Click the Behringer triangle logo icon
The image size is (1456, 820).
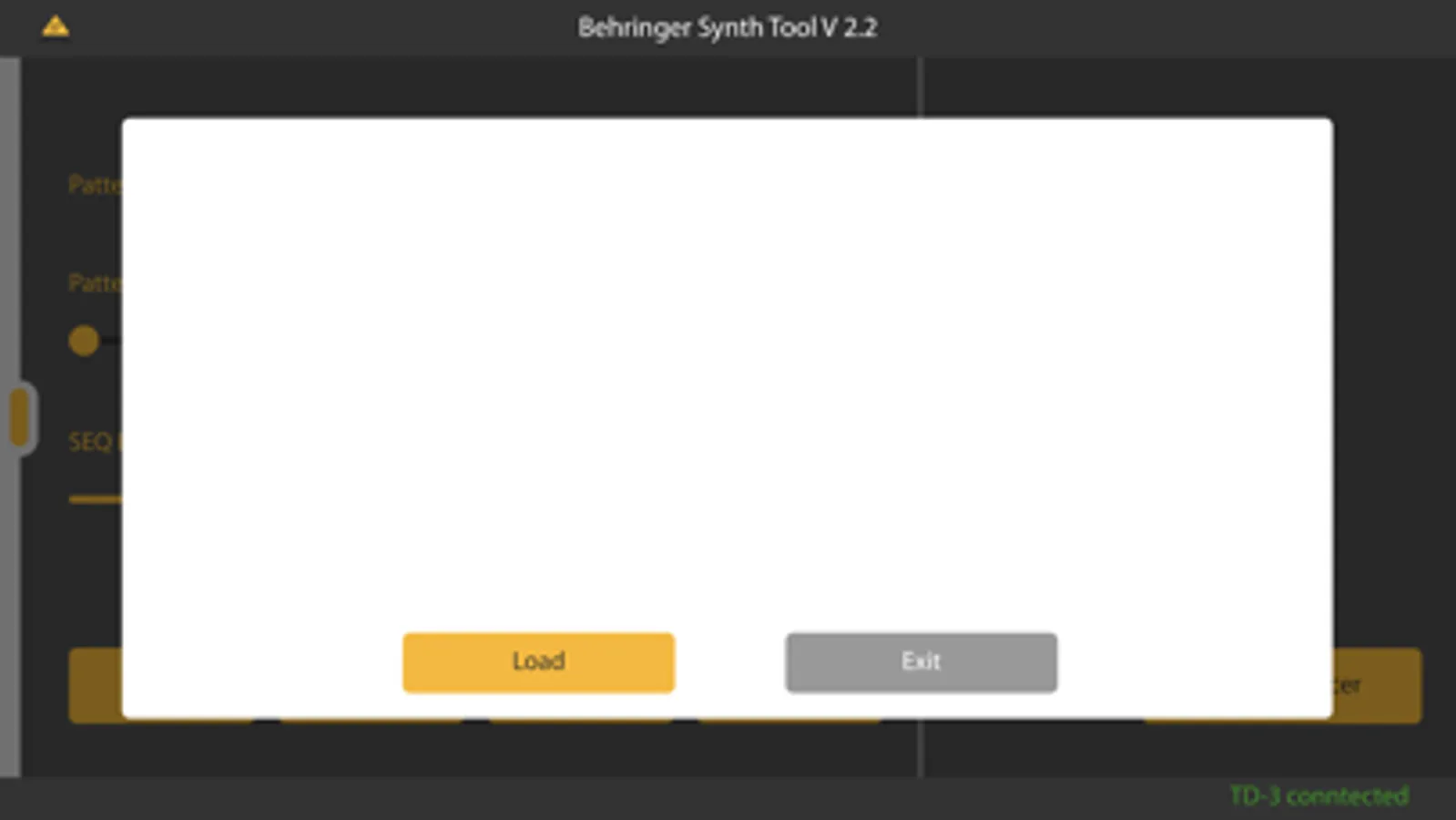pyautogui.click(x=56, y=26)
